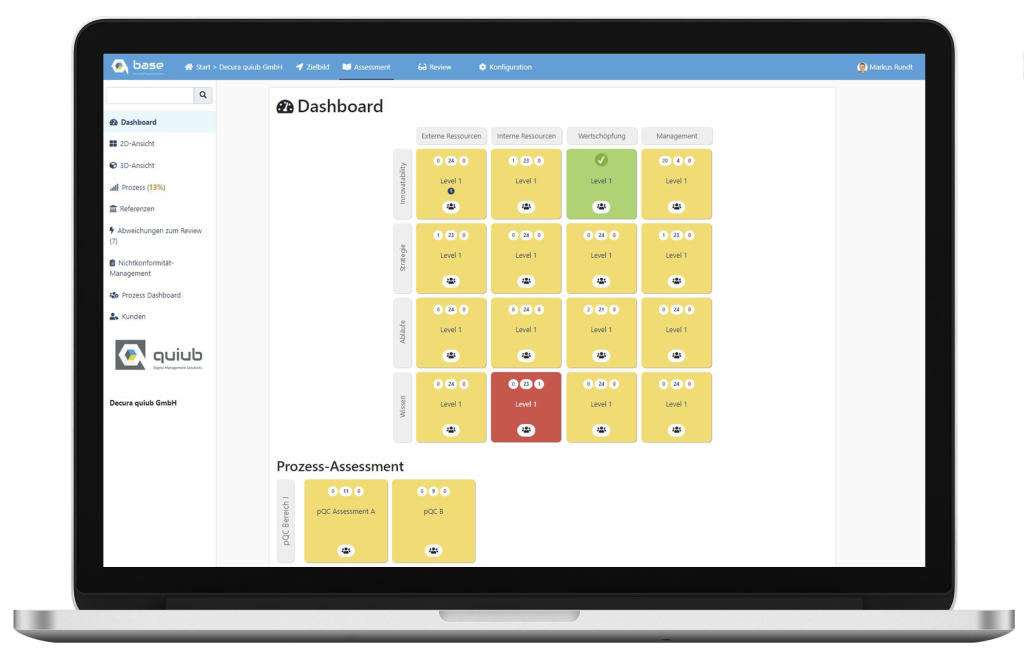Select the red Wissen card under Interne Ressourcen
Screen dimensions: 1024x659
[x=526, y=406]
